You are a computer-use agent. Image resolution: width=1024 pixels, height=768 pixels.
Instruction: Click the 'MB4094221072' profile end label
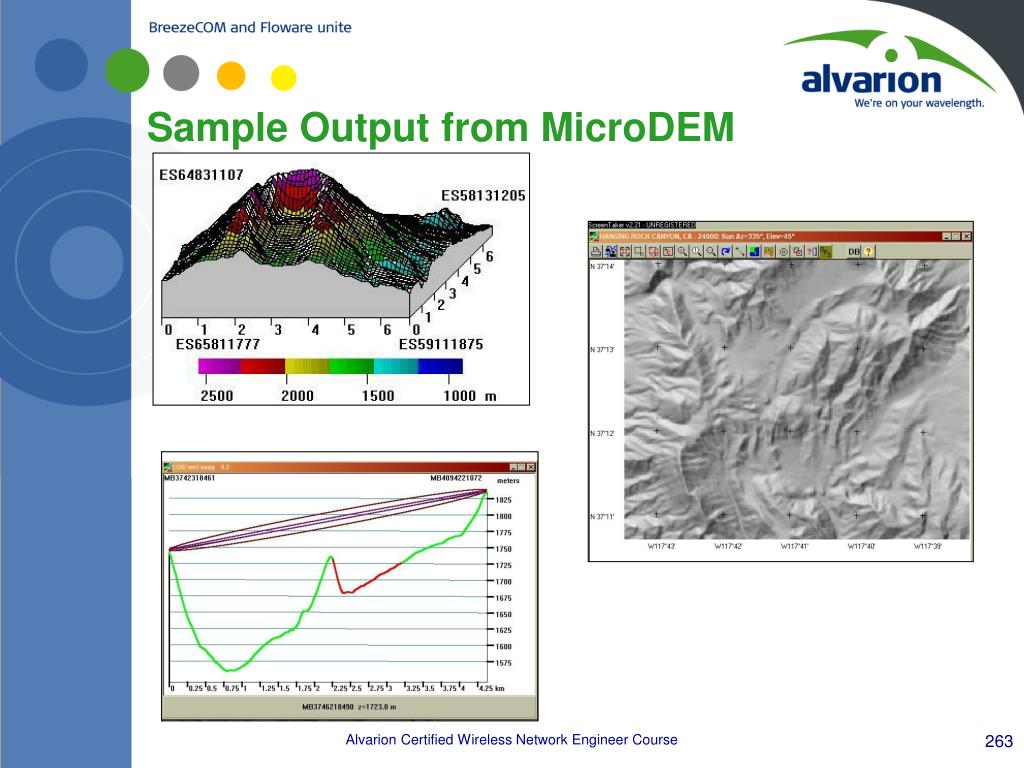tap(456, 478)
